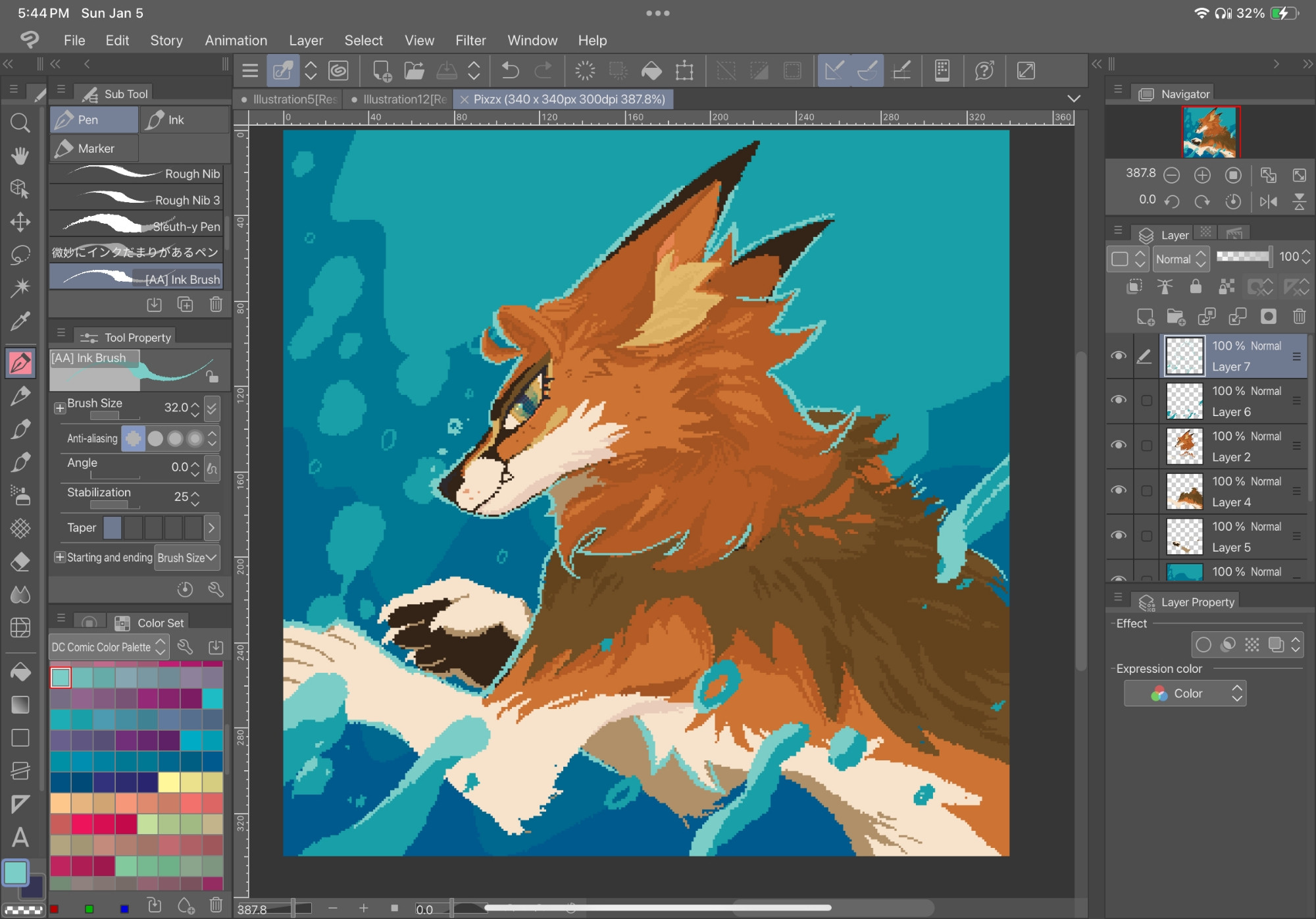Click the Undo arrow in command bar
This screenshot has height=919, width=1316.
pos(510,70)
